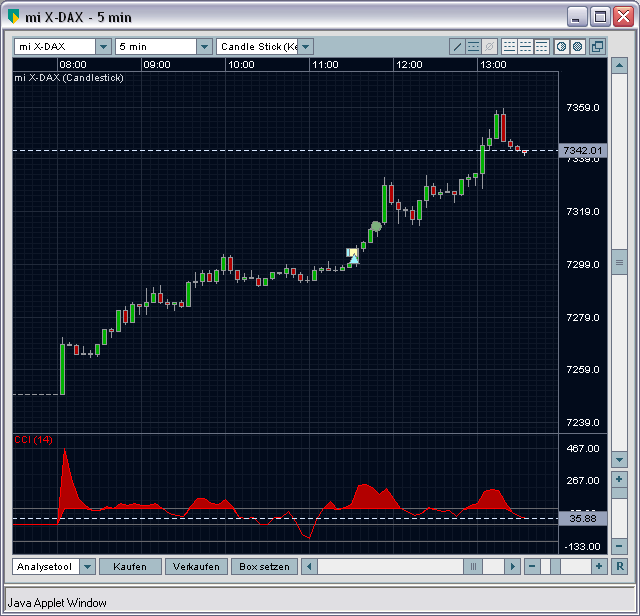Click the 7359.0 price axis label

point(583,107)
